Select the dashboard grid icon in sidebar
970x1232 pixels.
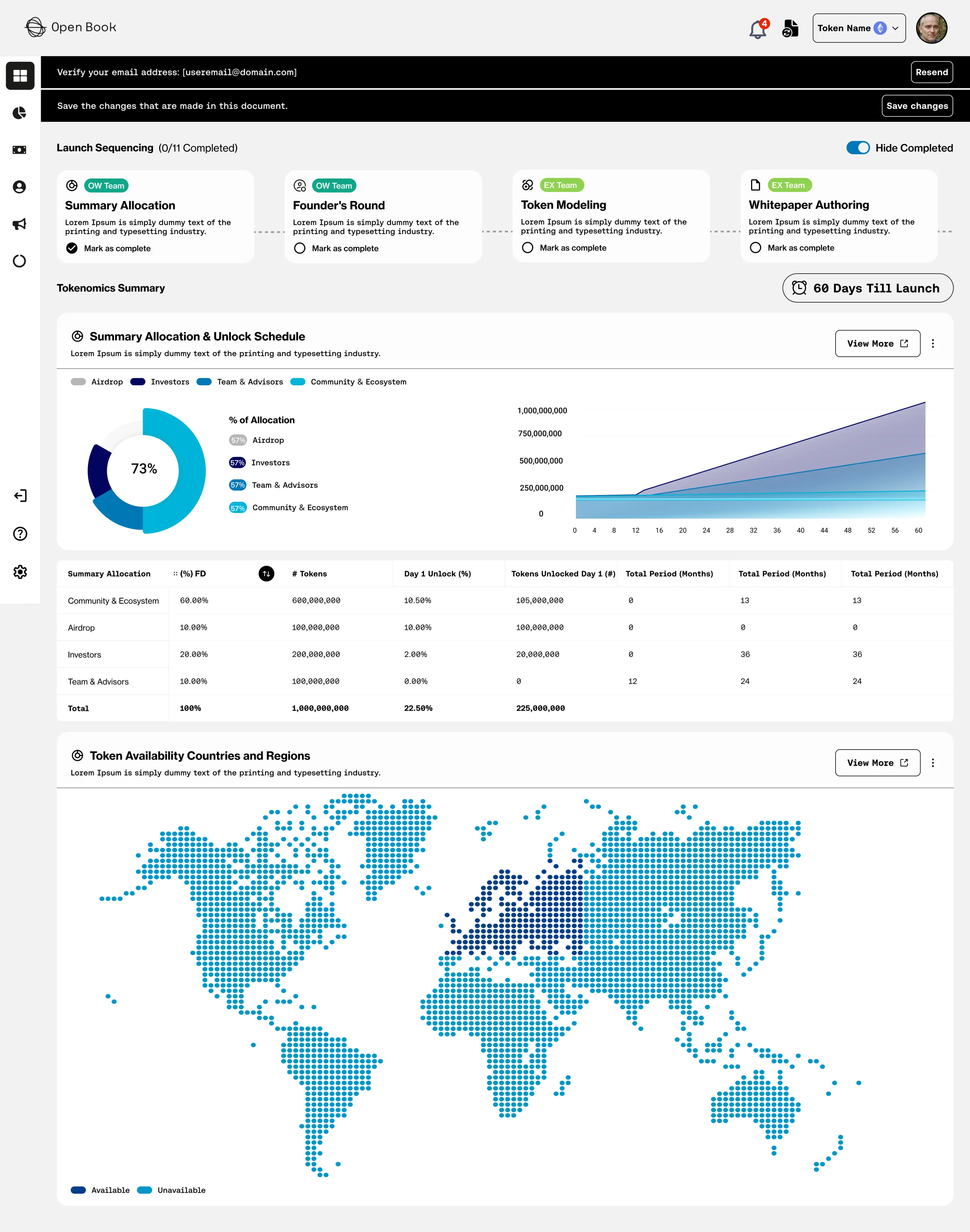(20, 75)
